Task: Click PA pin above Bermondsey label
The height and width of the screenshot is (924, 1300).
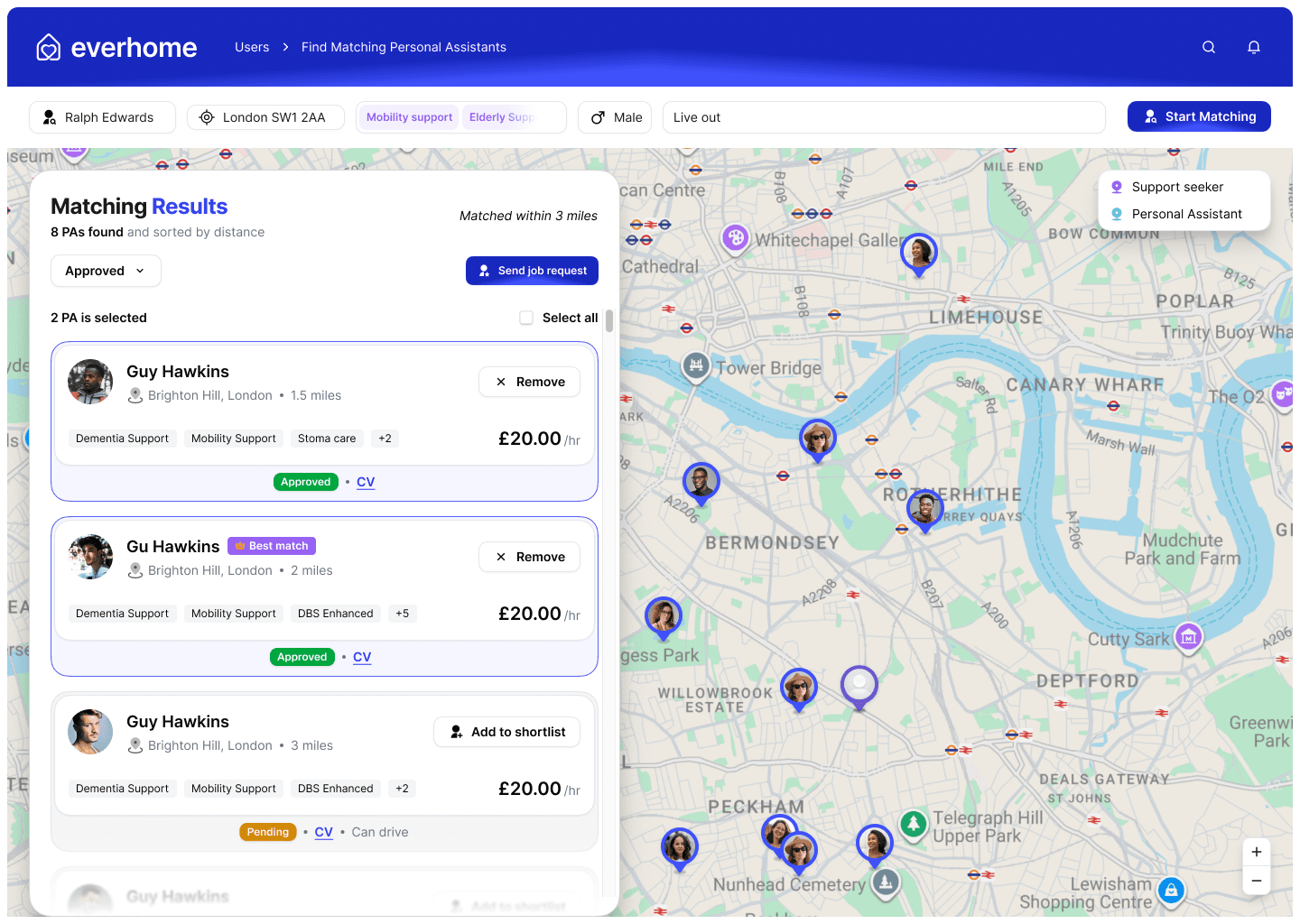Action: (x=701, y=483)
